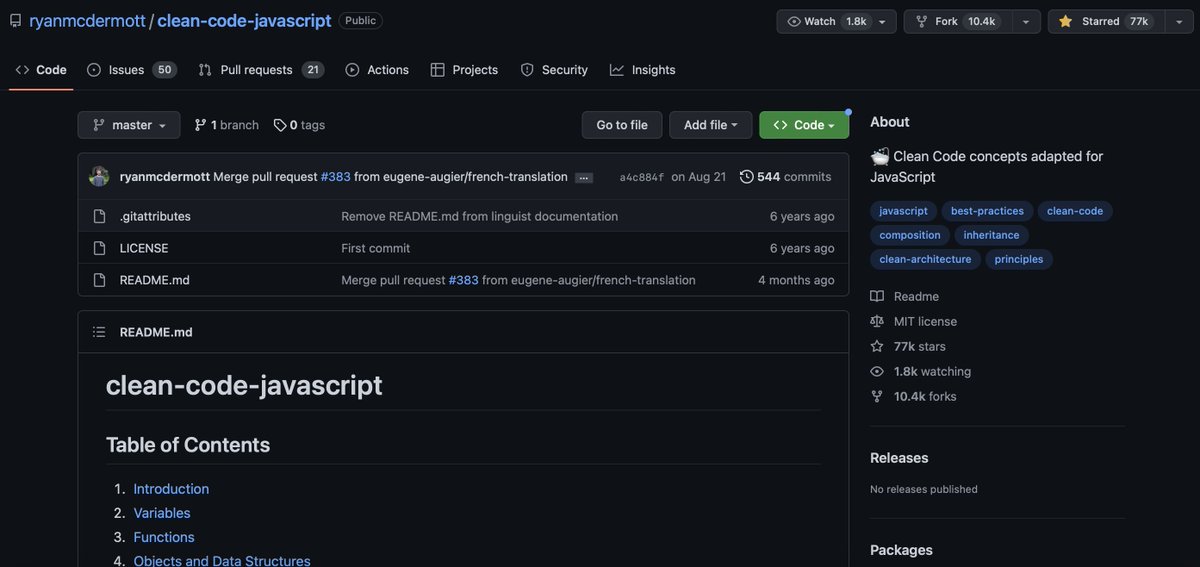Jump to Variables in Table of Contents
This screenshot has width=1200, height=567.
pos(162,513)
